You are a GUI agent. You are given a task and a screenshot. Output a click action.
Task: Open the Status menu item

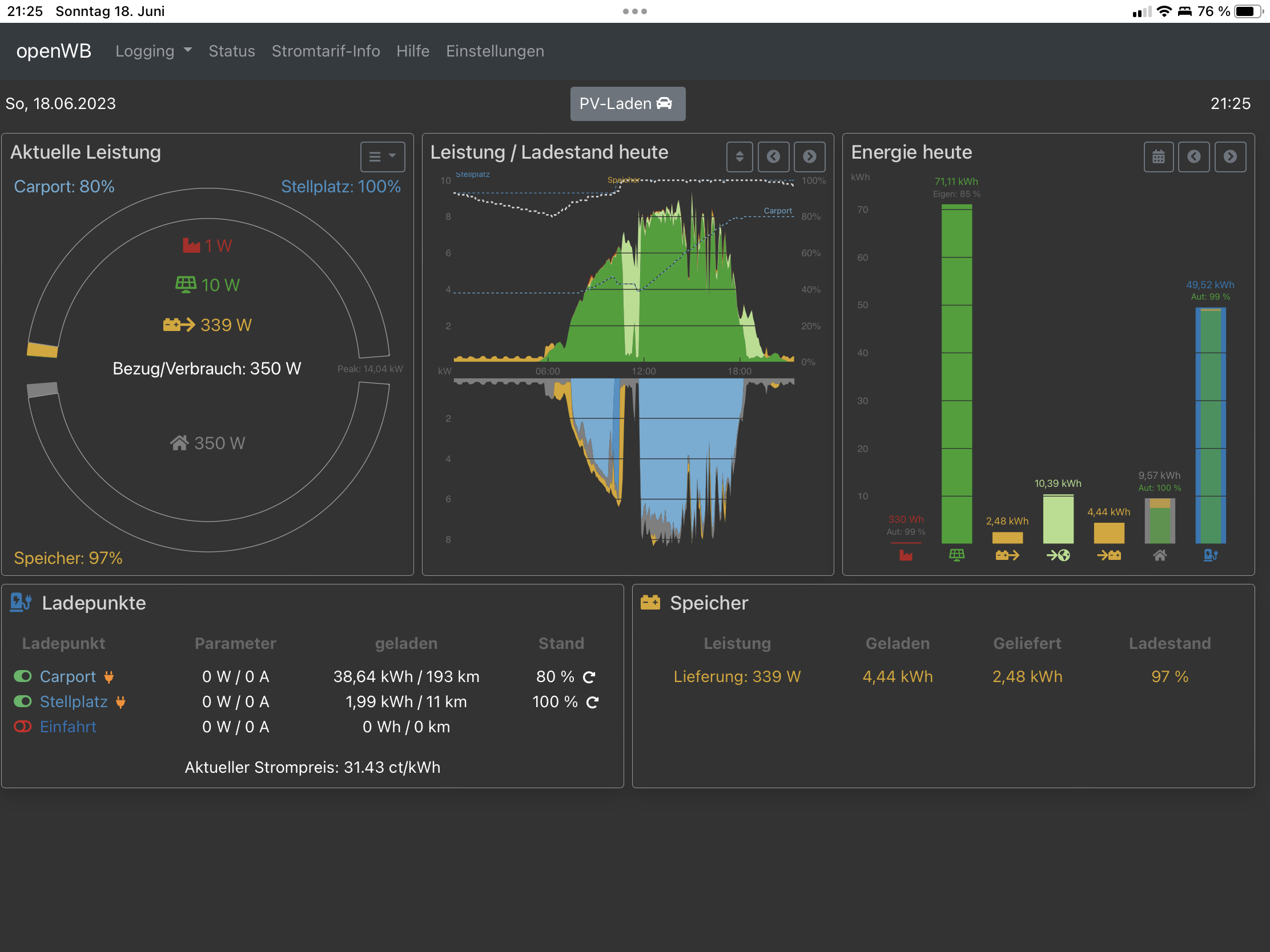coord(231,51)
